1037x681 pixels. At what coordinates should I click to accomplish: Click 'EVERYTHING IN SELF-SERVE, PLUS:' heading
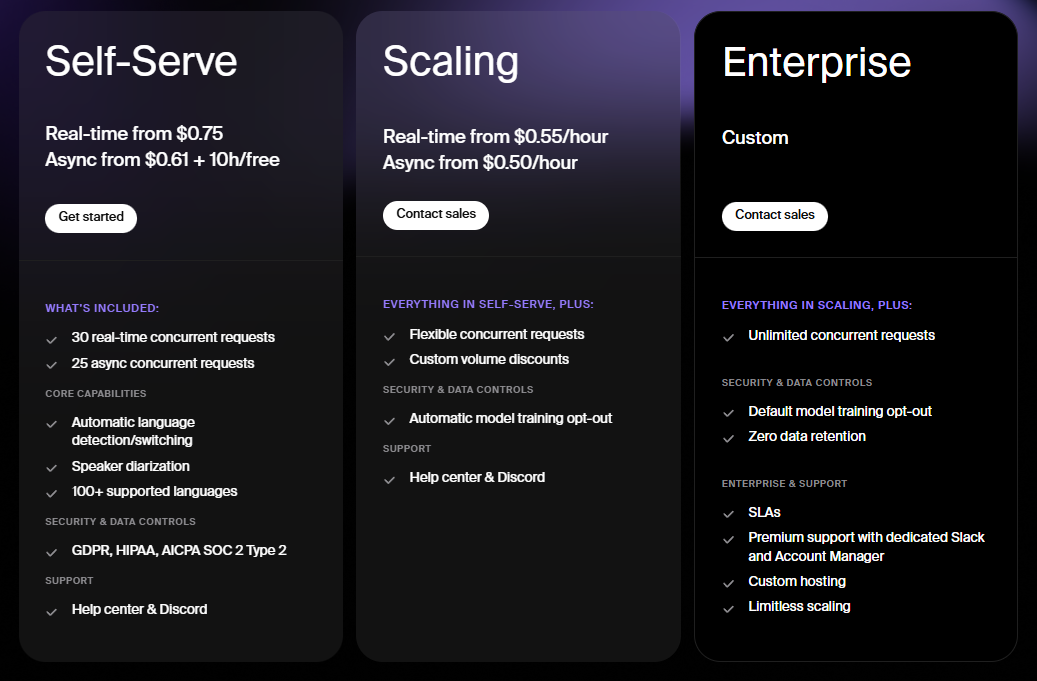[x=488, y=304]
